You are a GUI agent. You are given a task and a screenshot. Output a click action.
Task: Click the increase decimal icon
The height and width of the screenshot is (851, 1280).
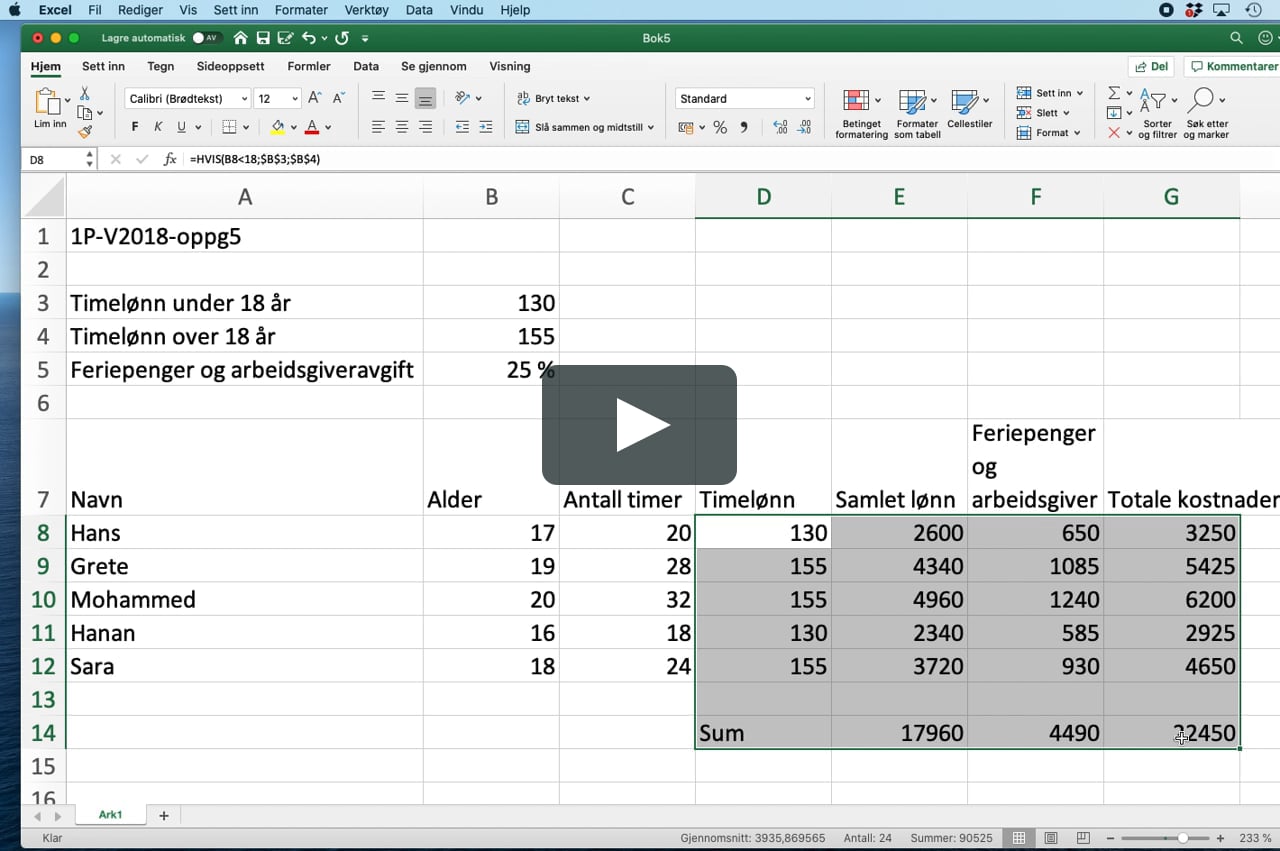pos(780,127)
